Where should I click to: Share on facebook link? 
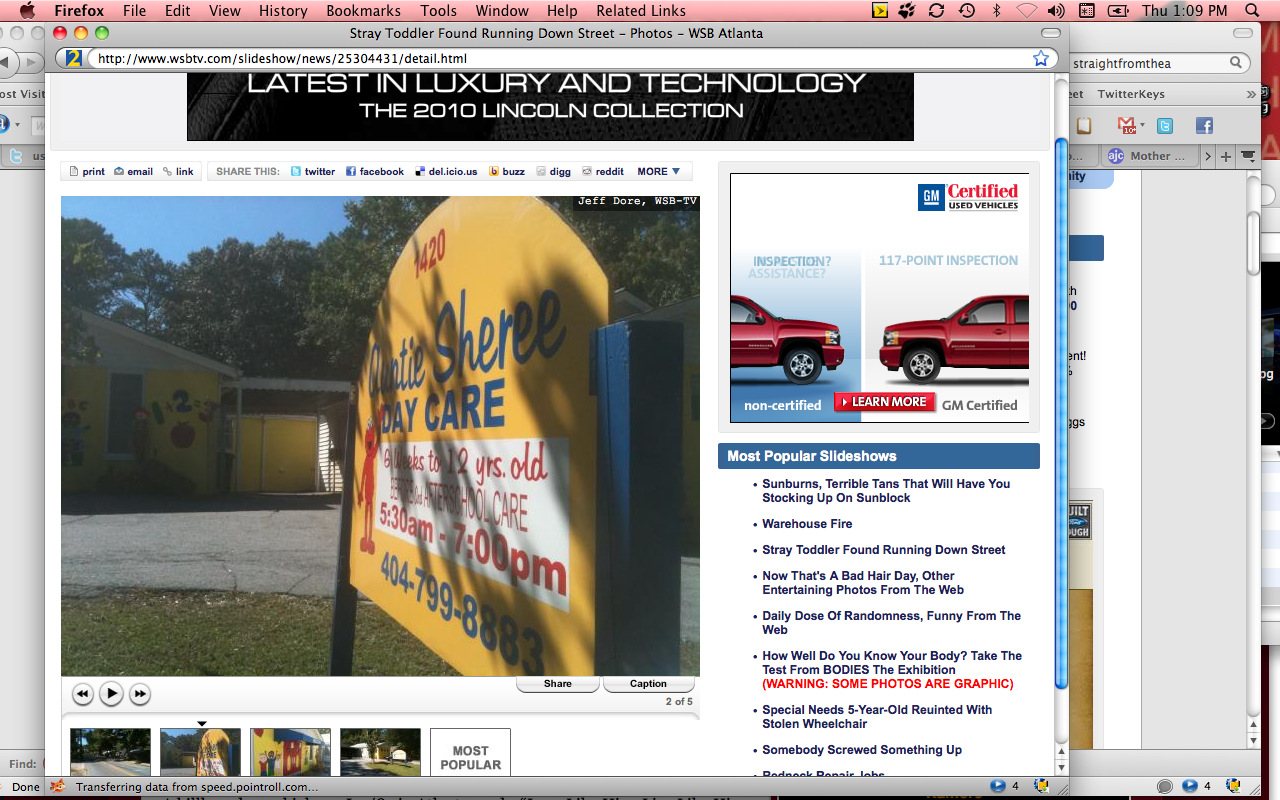pos(375,172)
